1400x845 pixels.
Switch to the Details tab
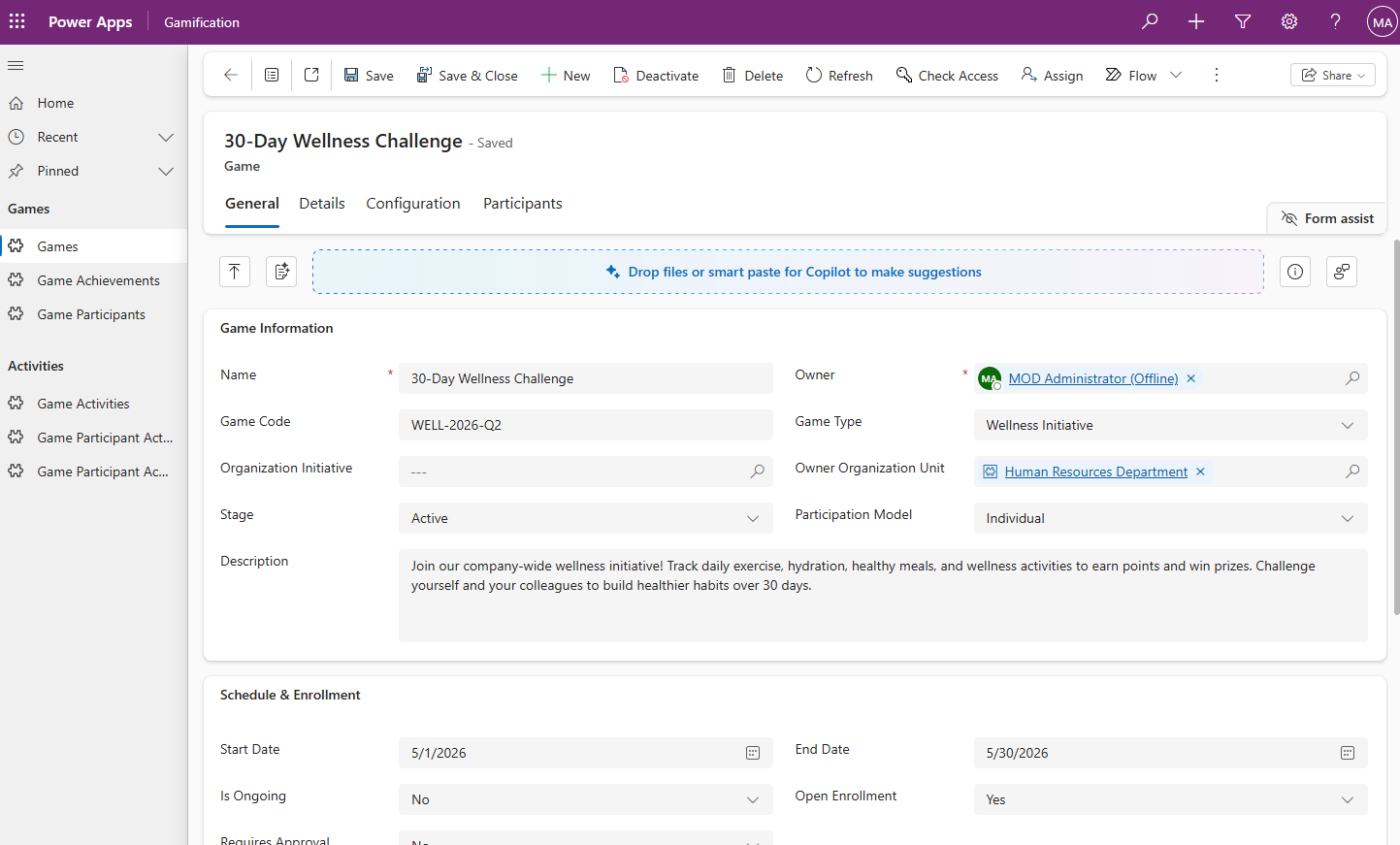322,204
